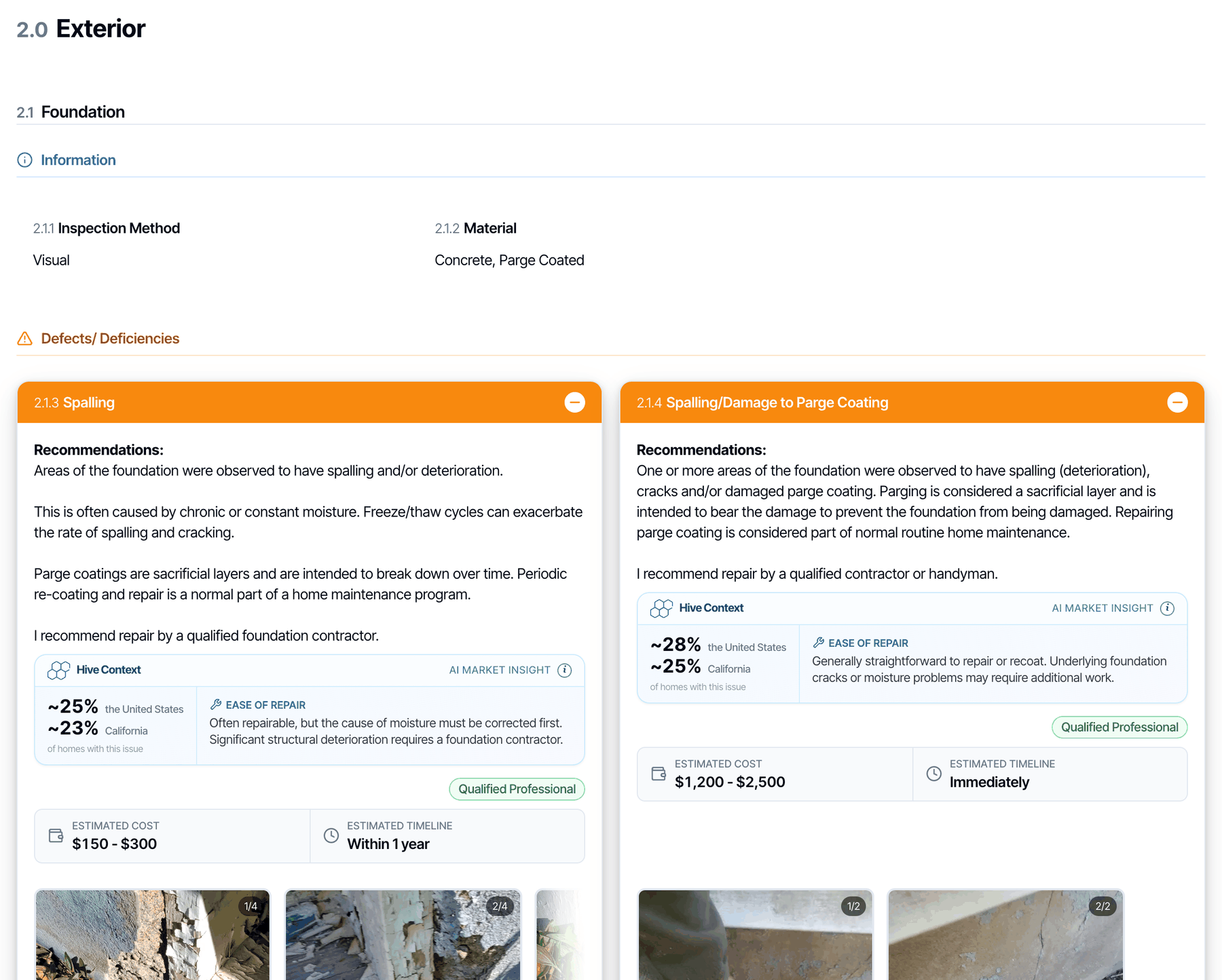Click Ease of Repair wrench icon in Spalling card
Image resolution: width=1222 pixels, height=980 pixels.
pyautogui.click(x=216, y=704)
